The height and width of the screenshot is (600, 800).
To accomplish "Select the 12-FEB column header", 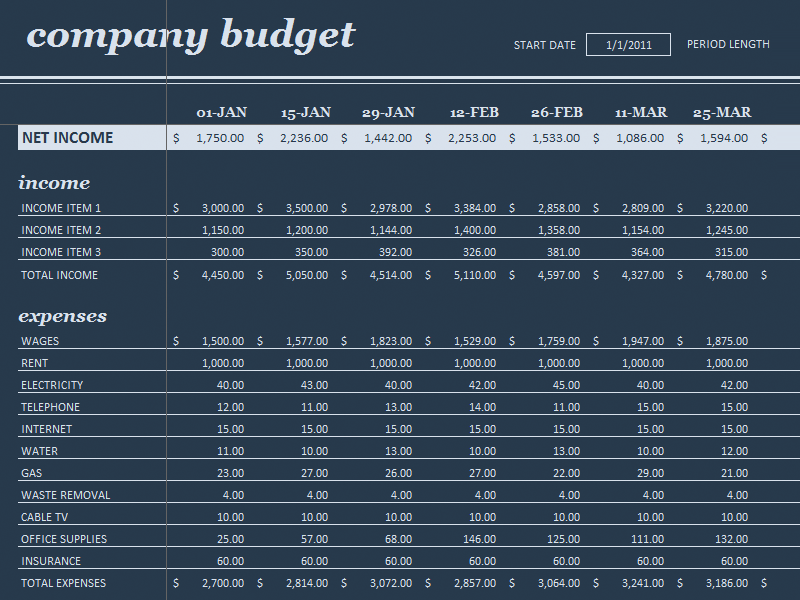I will click(474, 112).
